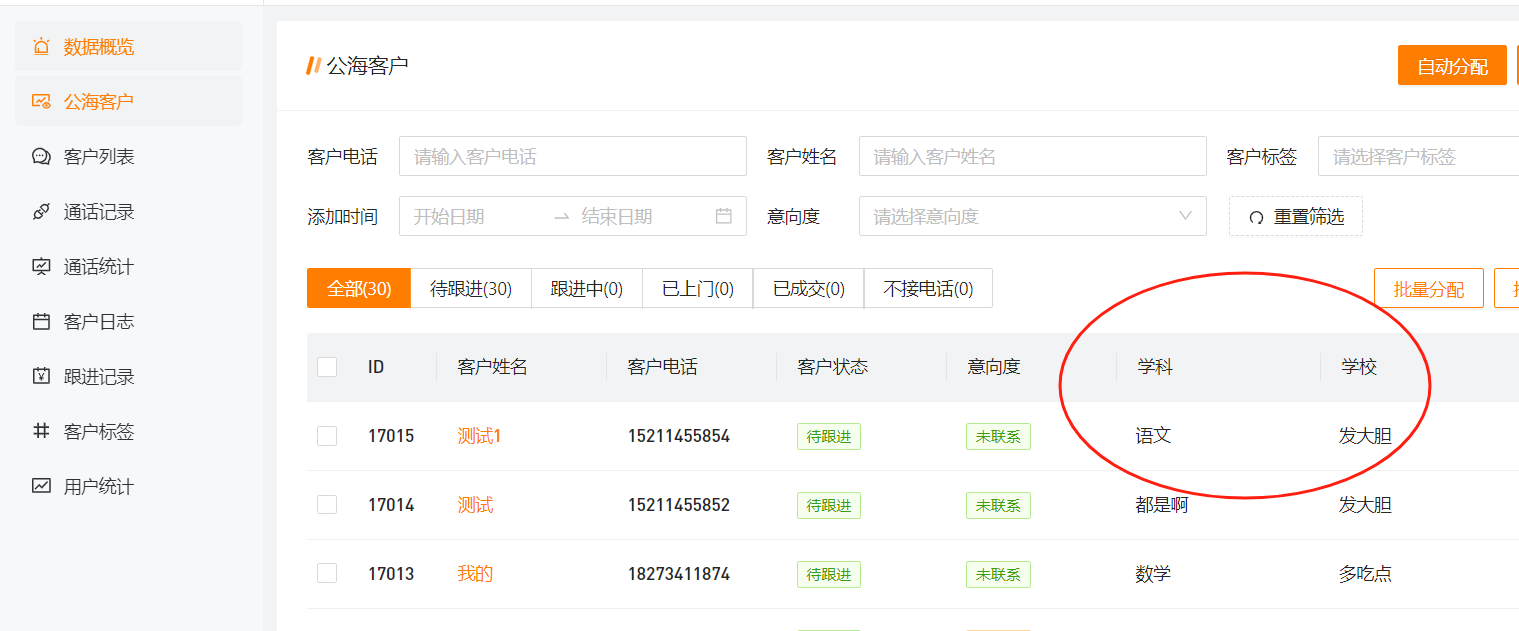Select the 已成交(0) tab

808,288
